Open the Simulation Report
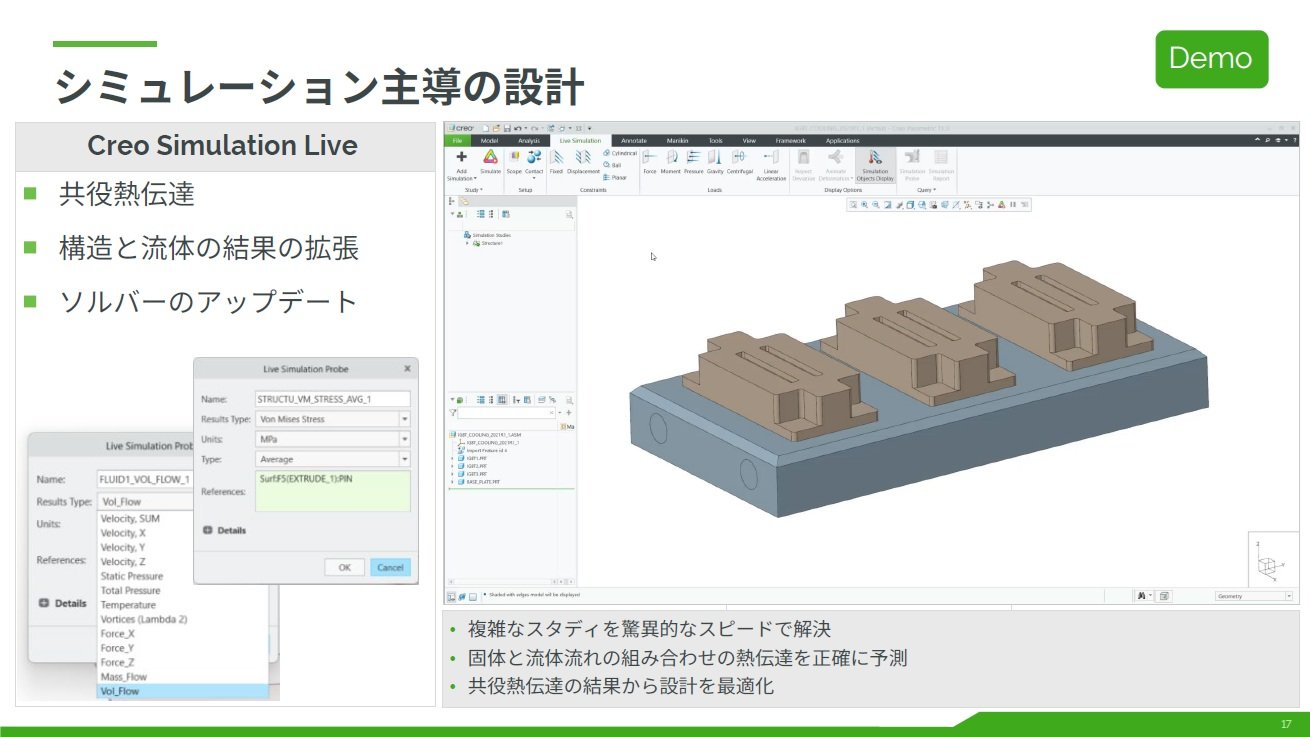Viewport: 1310px width, 737px height. click(941, 165)
